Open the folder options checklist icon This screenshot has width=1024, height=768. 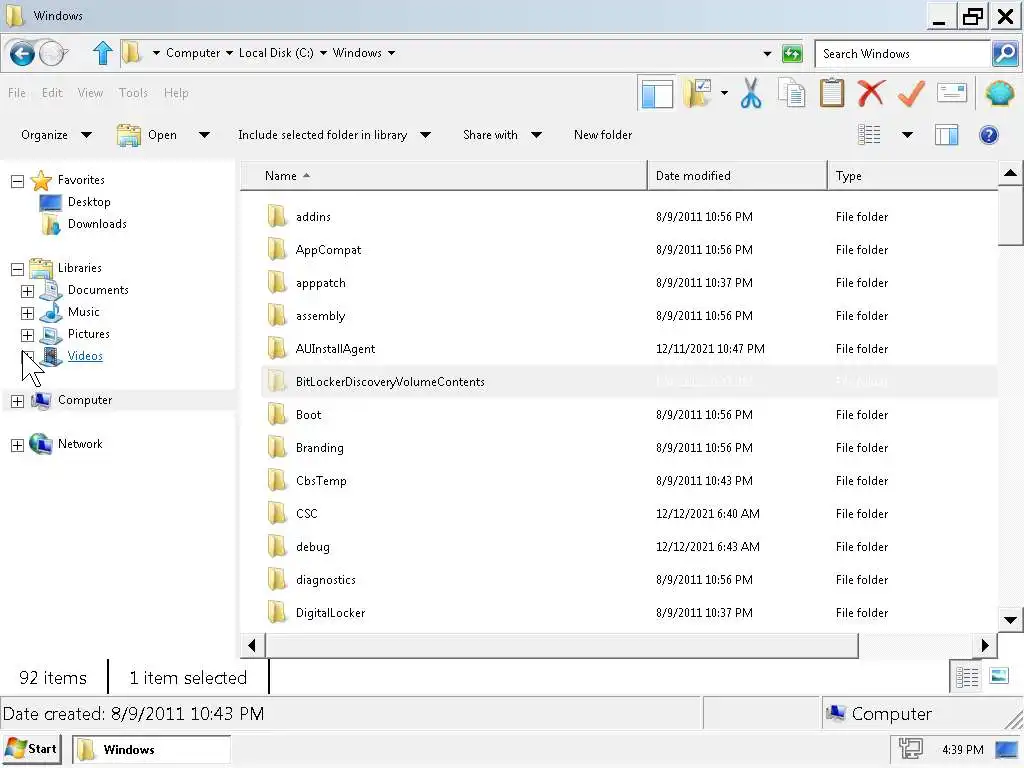(x=697, y=93)
